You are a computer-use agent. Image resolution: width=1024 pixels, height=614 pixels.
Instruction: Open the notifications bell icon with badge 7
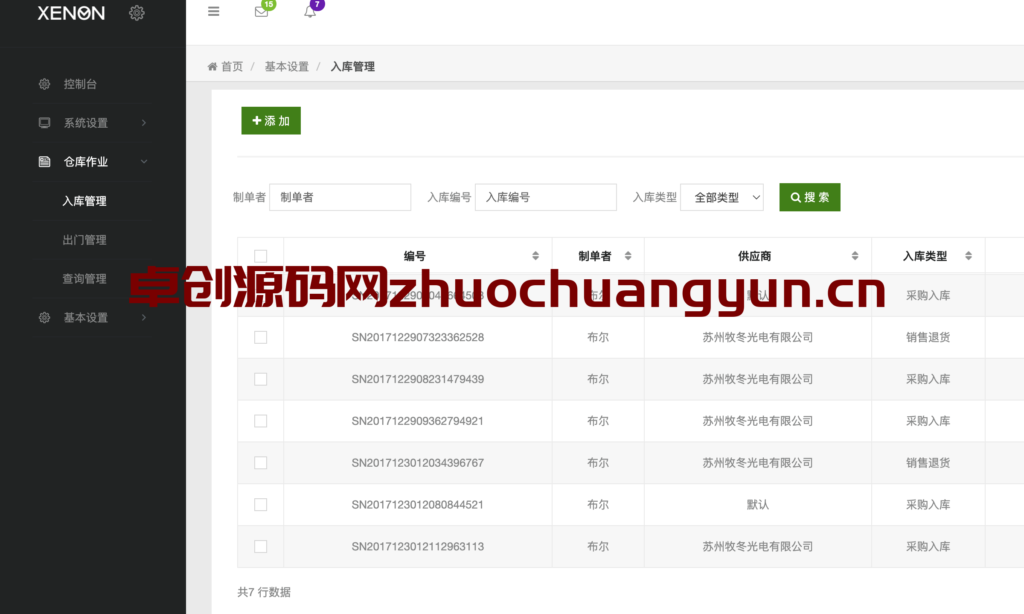point(310,12)
